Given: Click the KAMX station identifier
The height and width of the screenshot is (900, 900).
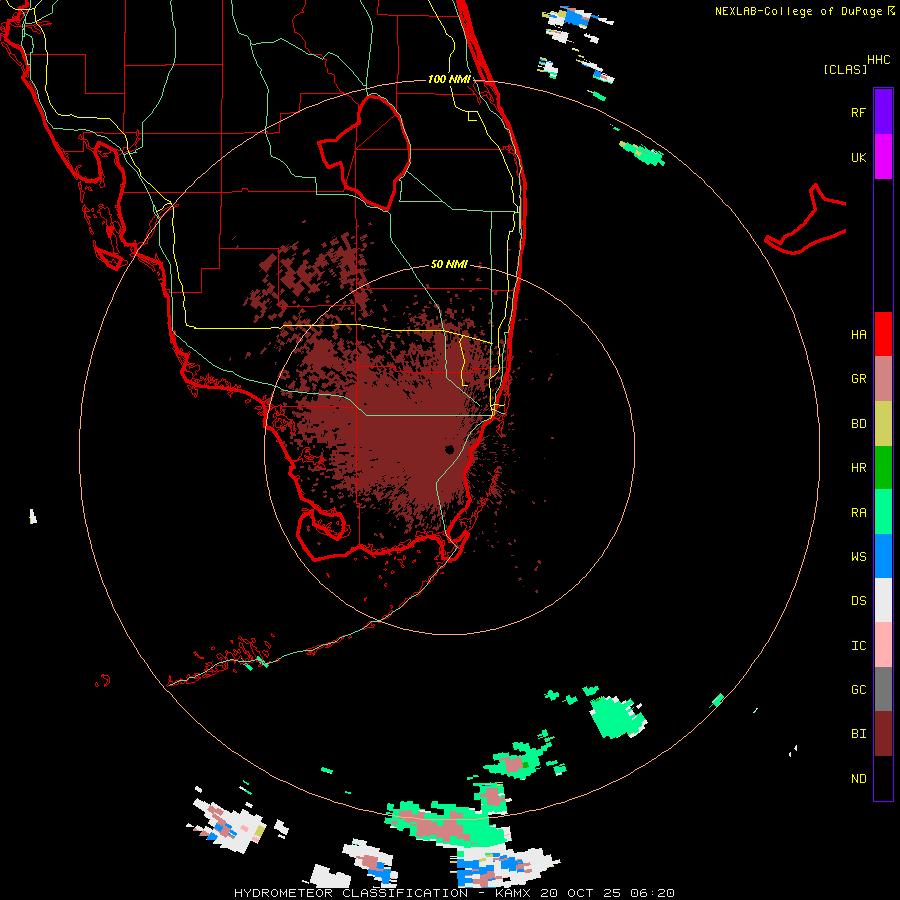Looking at the screenshot, I should point(513,893).
